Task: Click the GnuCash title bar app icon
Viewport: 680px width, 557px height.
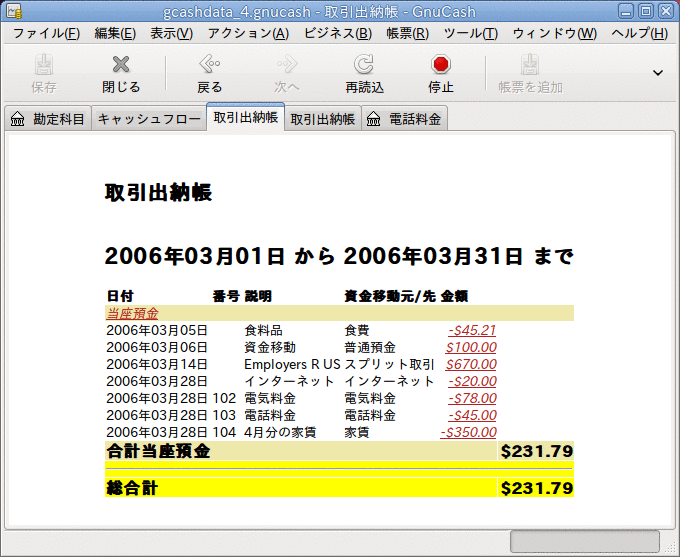Action: [x=14, y=11]
